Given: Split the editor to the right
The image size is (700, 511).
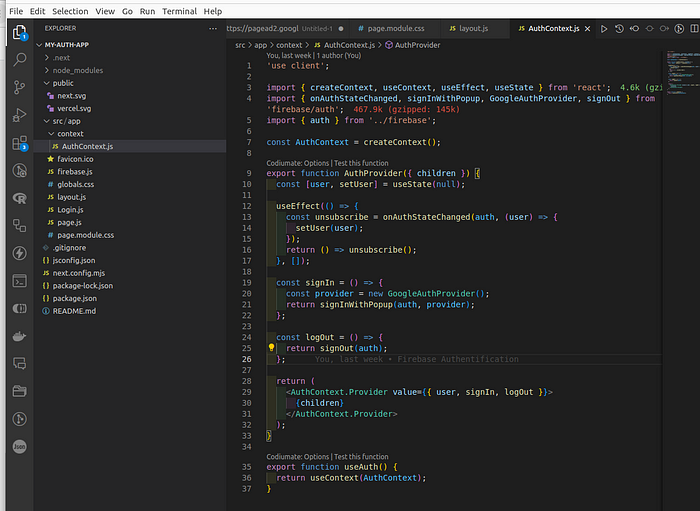Looking at the screenshot, I should point(694,29).
